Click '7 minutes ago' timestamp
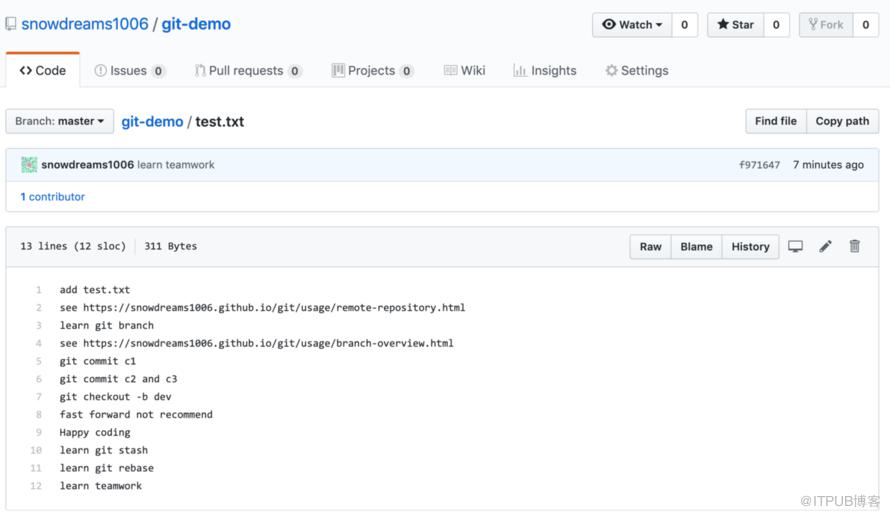Viewport: 890px width, 516px height. pyautogui.click(x=828, y=165)
